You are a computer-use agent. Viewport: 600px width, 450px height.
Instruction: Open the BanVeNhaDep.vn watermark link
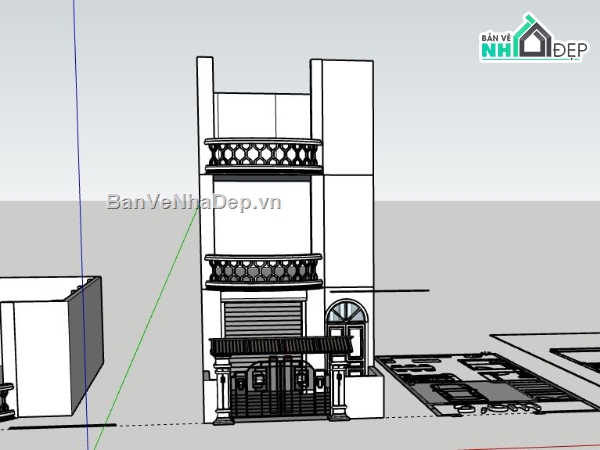(194, 201)
